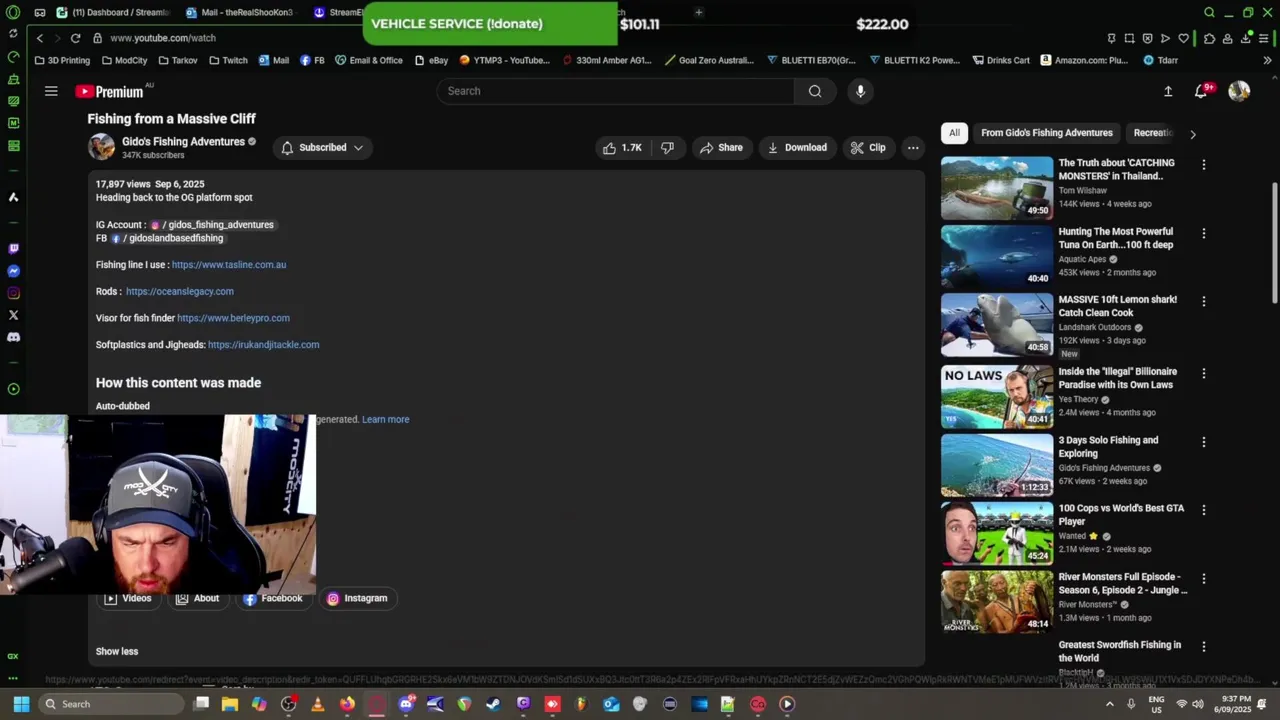Open Twitch in browser sidebar
This screenshot has height=720, width=1280.
coord(13,249)
